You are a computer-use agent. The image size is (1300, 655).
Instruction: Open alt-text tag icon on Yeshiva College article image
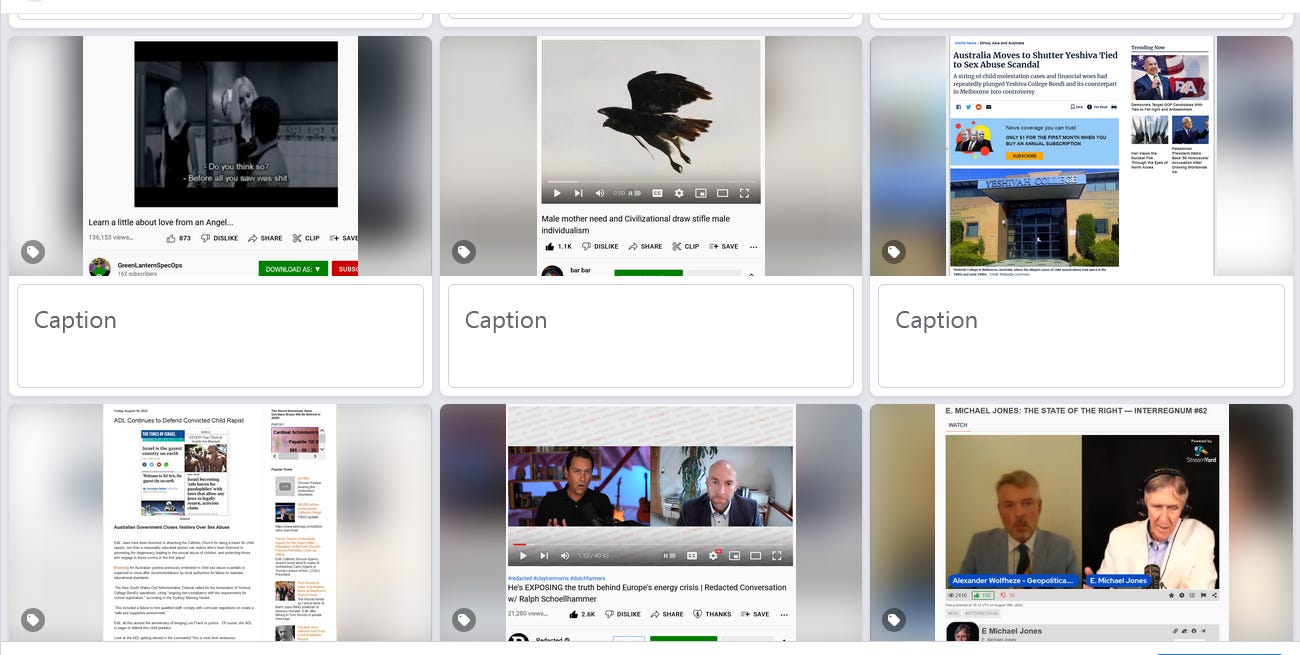click(x=894, y=252)
